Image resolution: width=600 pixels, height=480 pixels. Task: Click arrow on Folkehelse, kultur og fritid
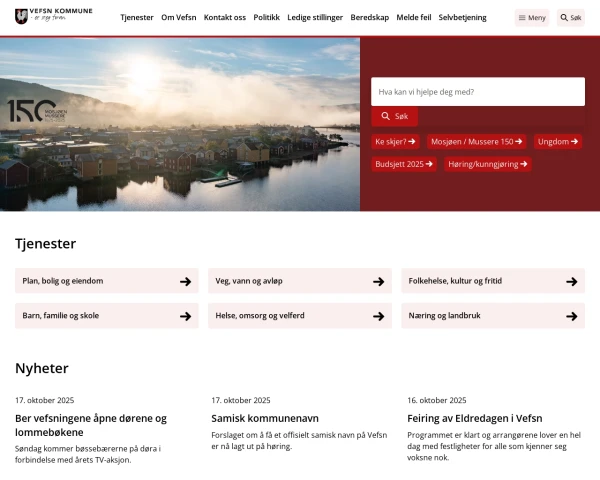pyautogui.click(x=571, y=282)
